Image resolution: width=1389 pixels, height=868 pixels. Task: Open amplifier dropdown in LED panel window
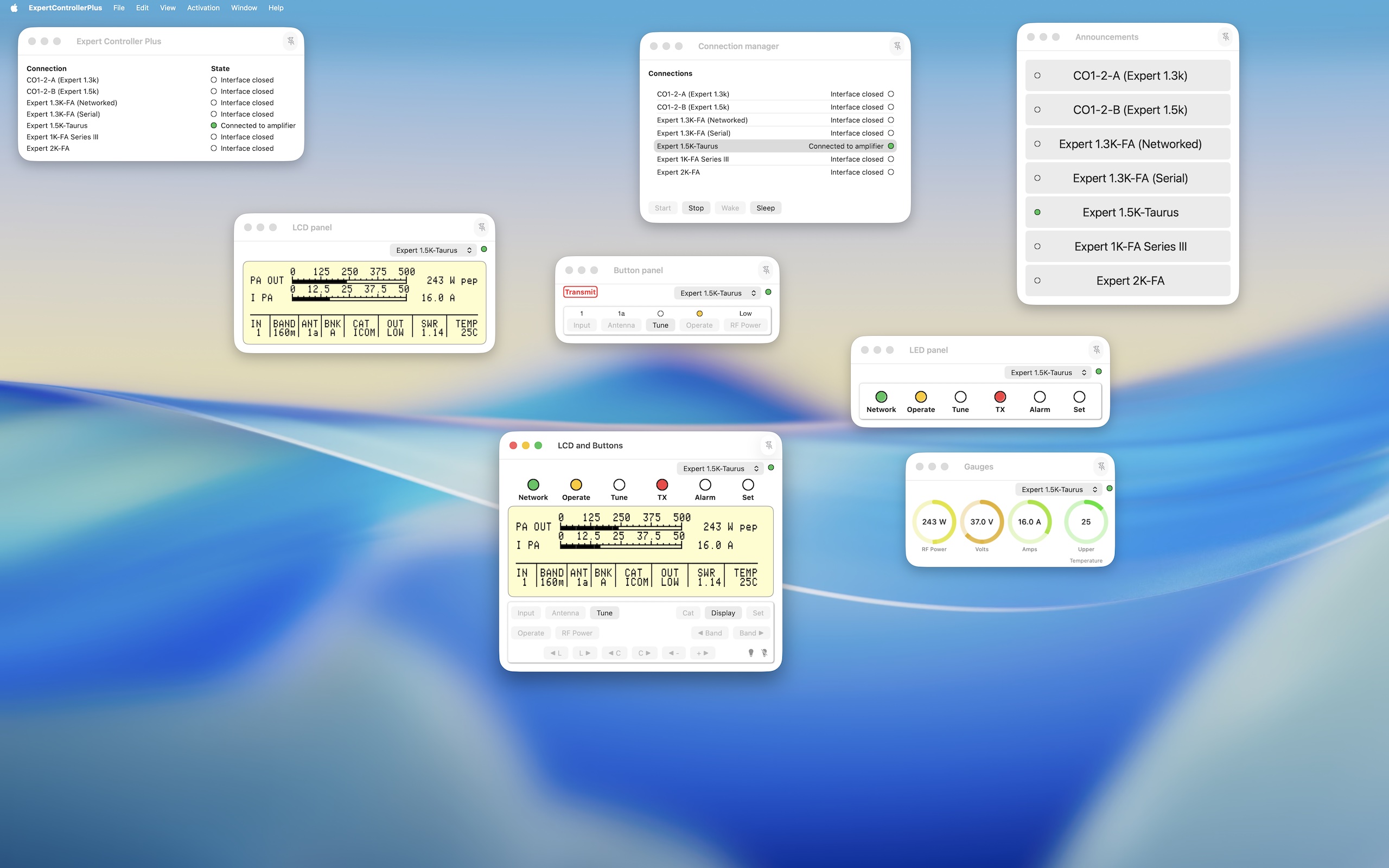coord(1048,373)
